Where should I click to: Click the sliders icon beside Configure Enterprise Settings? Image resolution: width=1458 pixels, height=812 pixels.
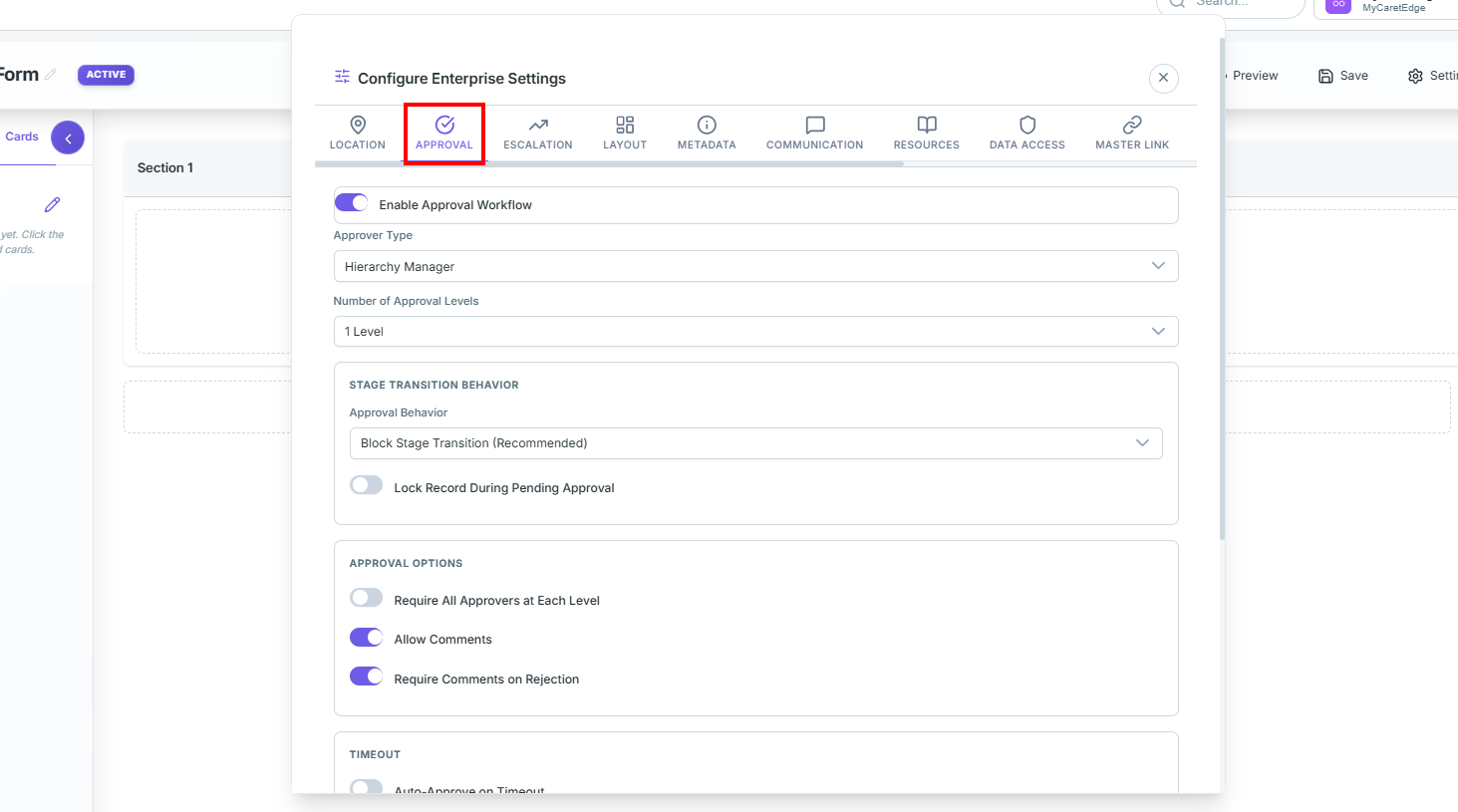click(x=342, y=77)
